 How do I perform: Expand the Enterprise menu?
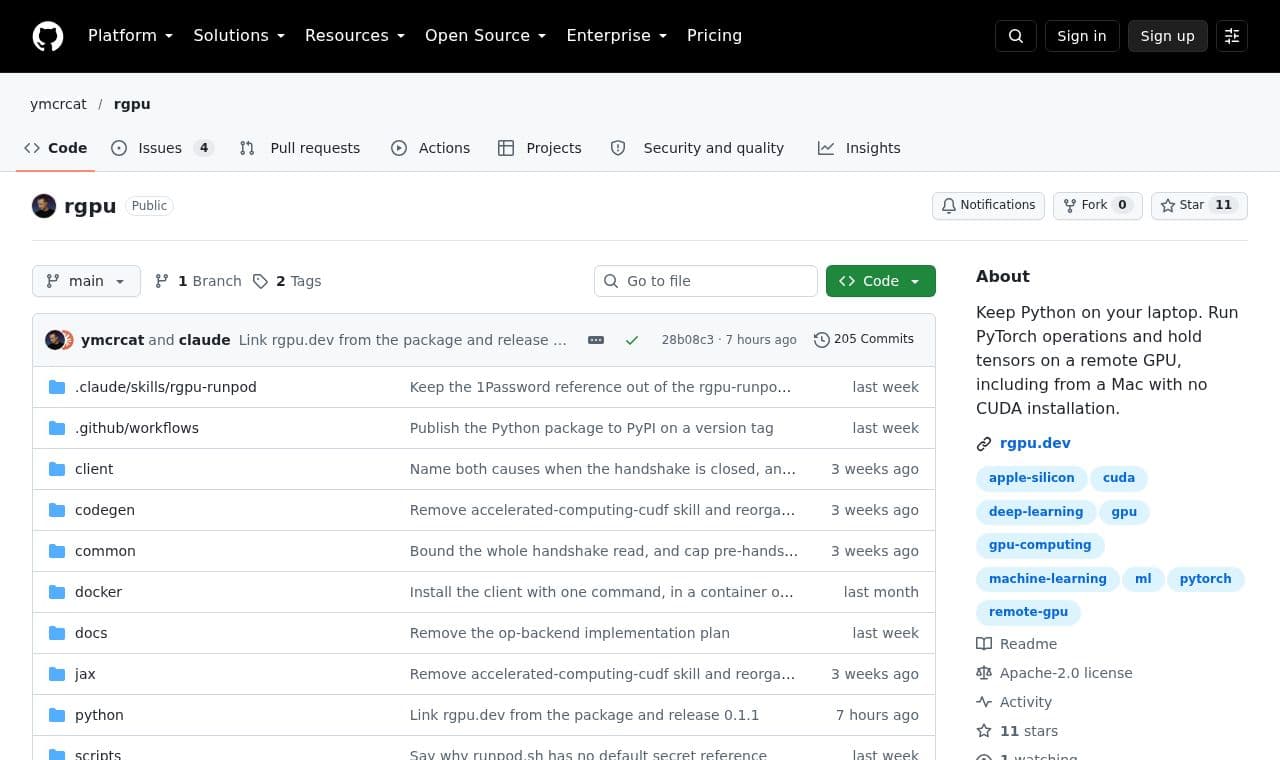[617, 36]
